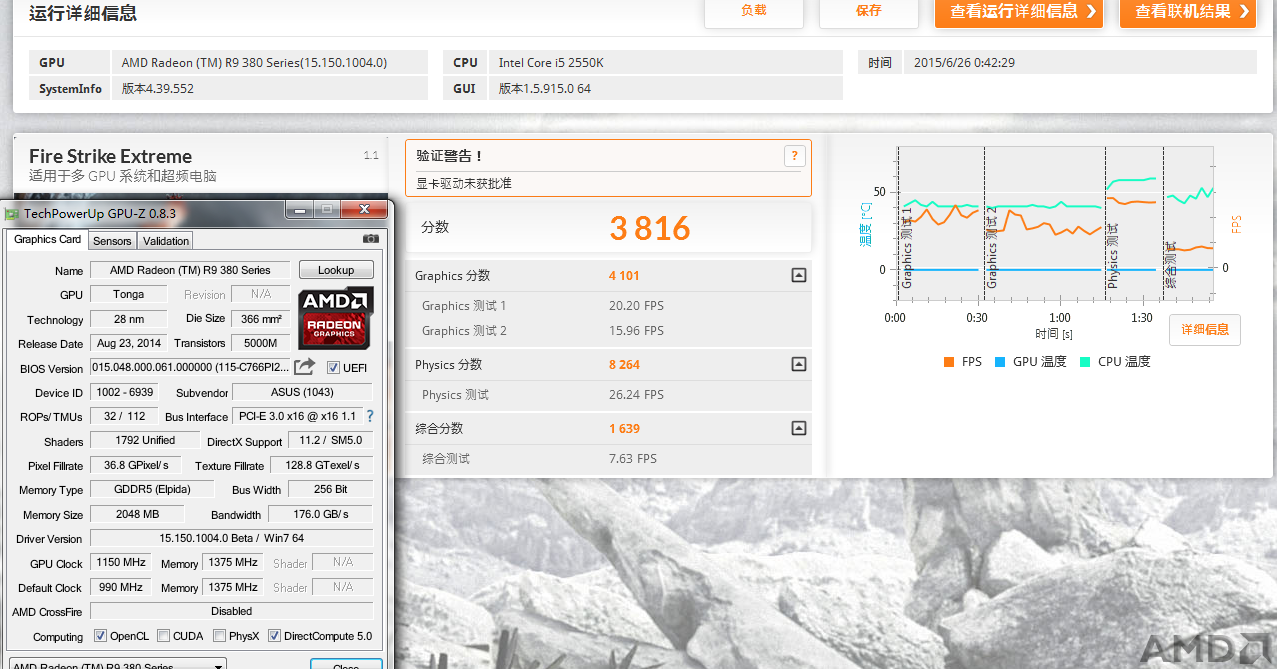The width and height of the screenshot is (1277, 669).
Task: Click the GPU-Z title bar app icon
Action: click(x=12, y=213)
